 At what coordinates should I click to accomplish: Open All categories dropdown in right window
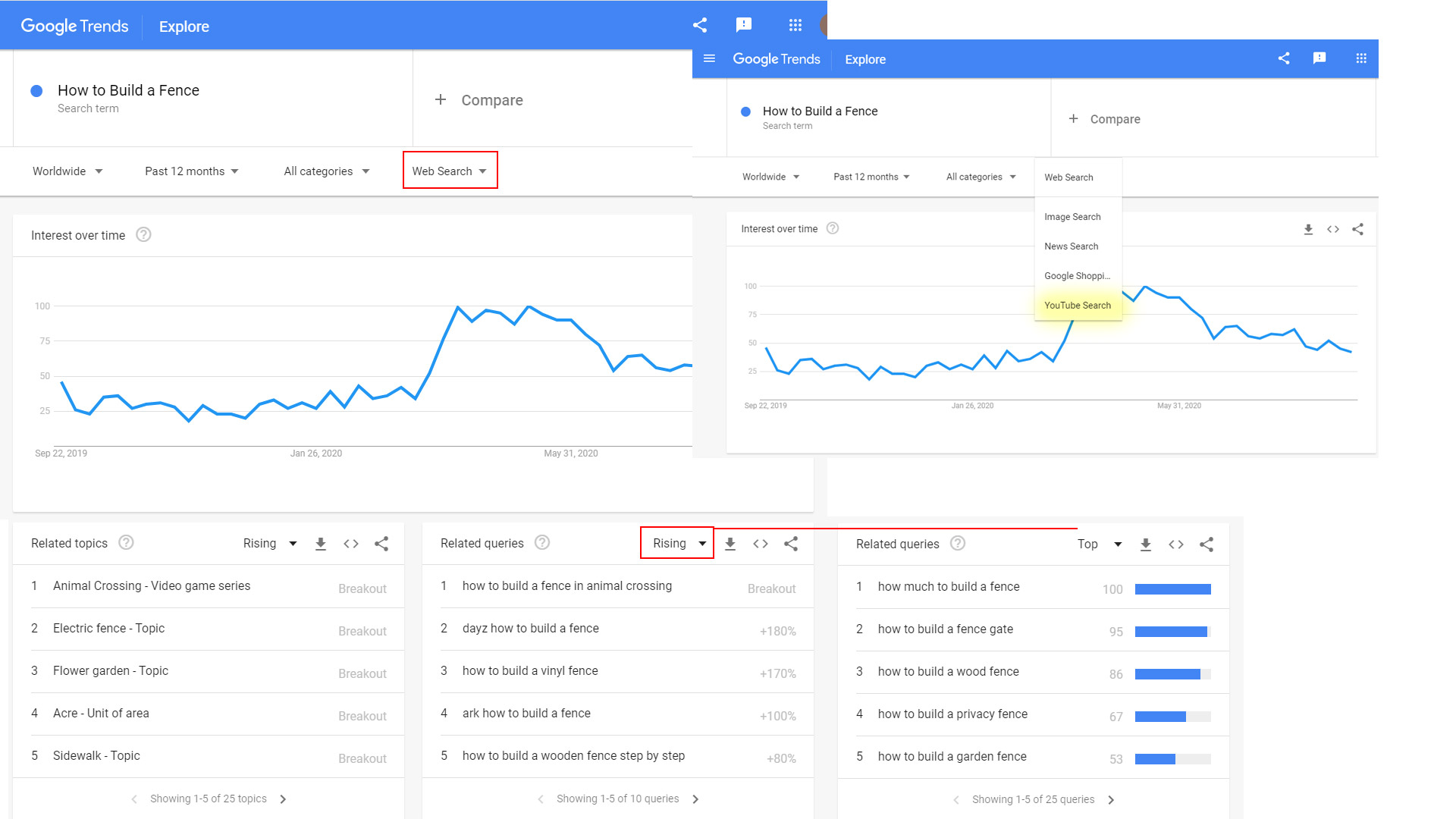(981, 177)
